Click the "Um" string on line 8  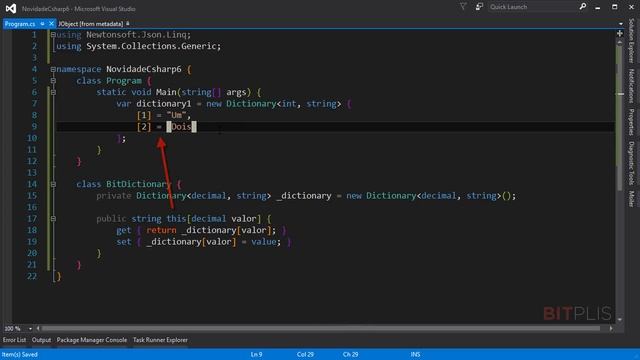click(x=176, y=115)
